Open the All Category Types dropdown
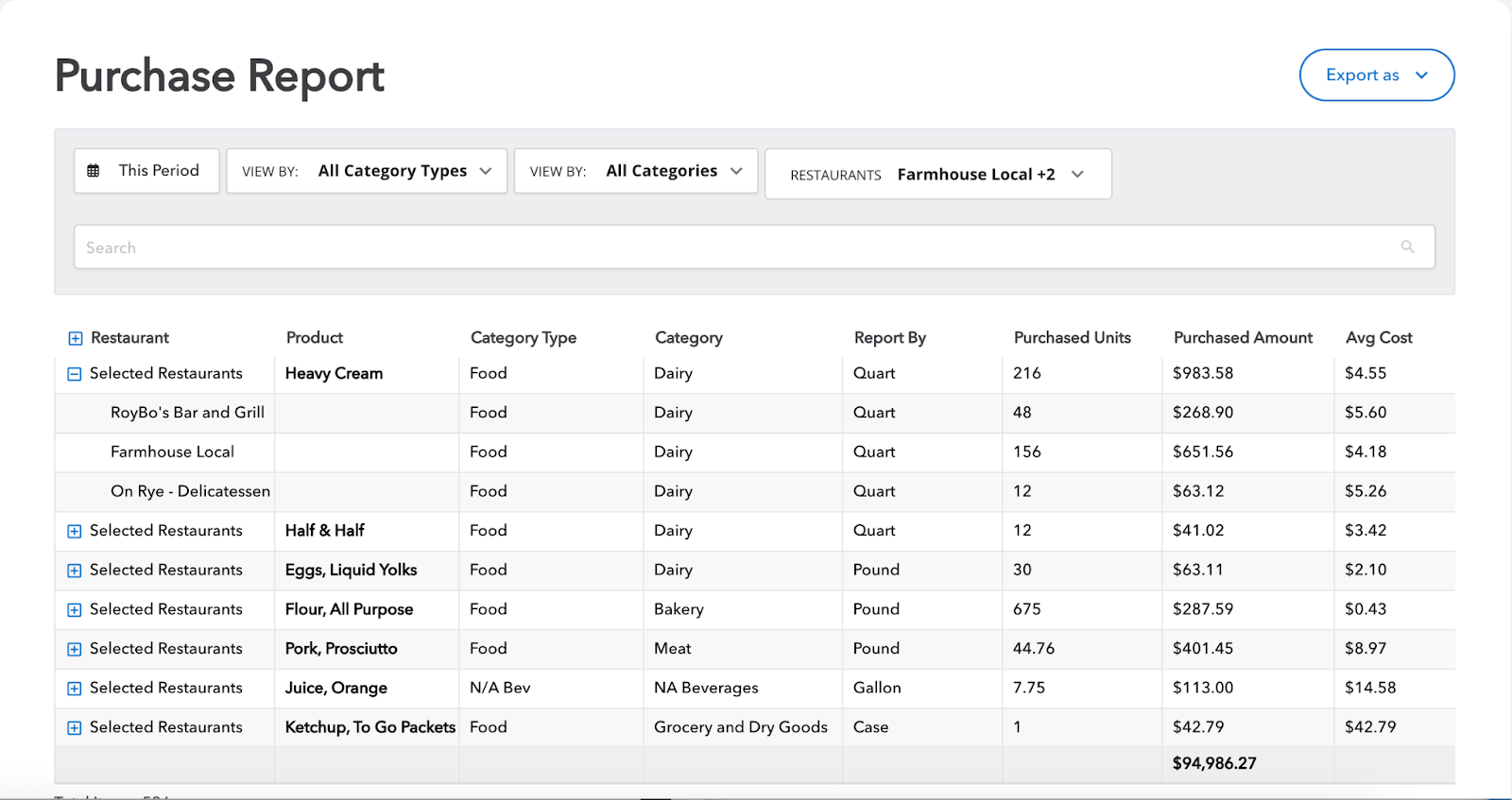 click(367, 171)
